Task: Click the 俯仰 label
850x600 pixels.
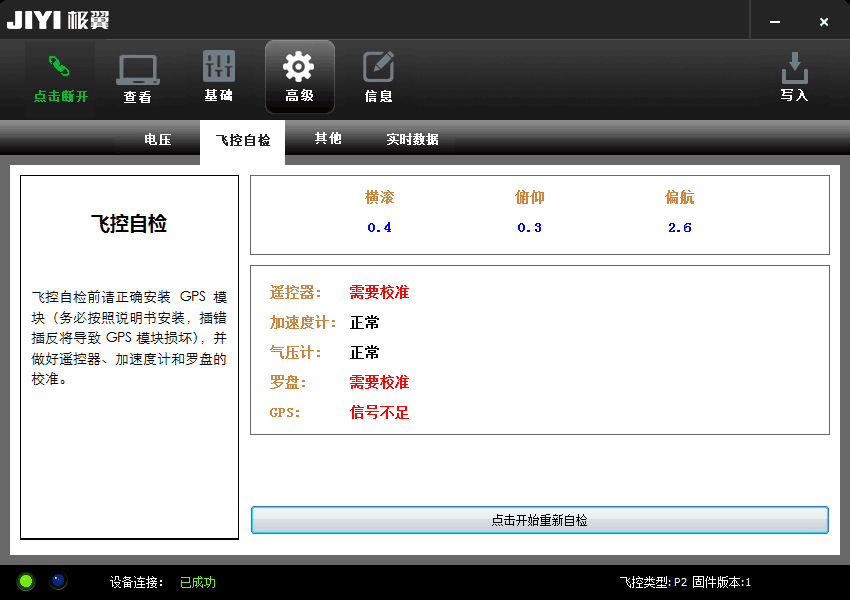Action: [530, 197]
